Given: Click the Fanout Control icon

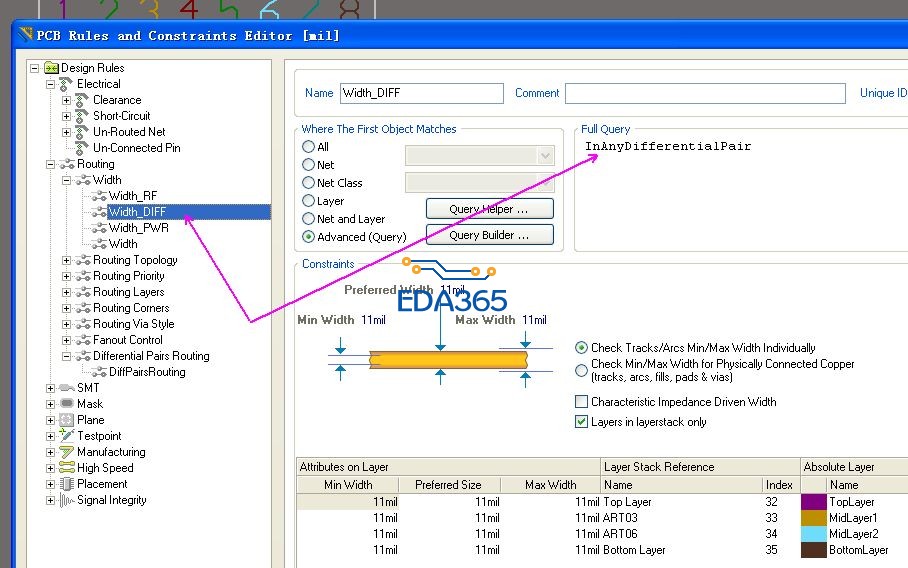Looking at the screenshot, I should 83,340.
